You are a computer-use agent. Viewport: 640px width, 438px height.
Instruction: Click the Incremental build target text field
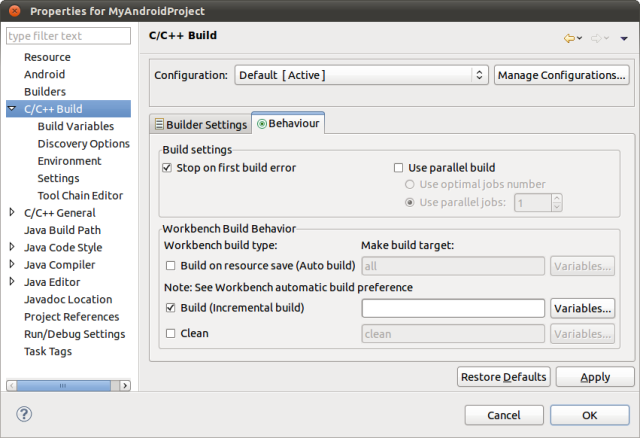click(452, 308)
